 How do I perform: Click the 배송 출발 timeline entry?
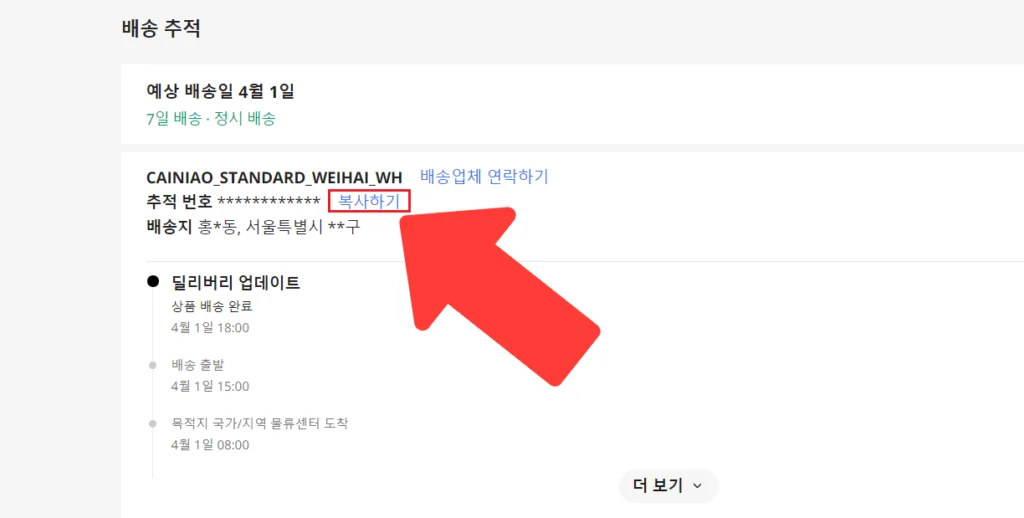tap(198, 365)
